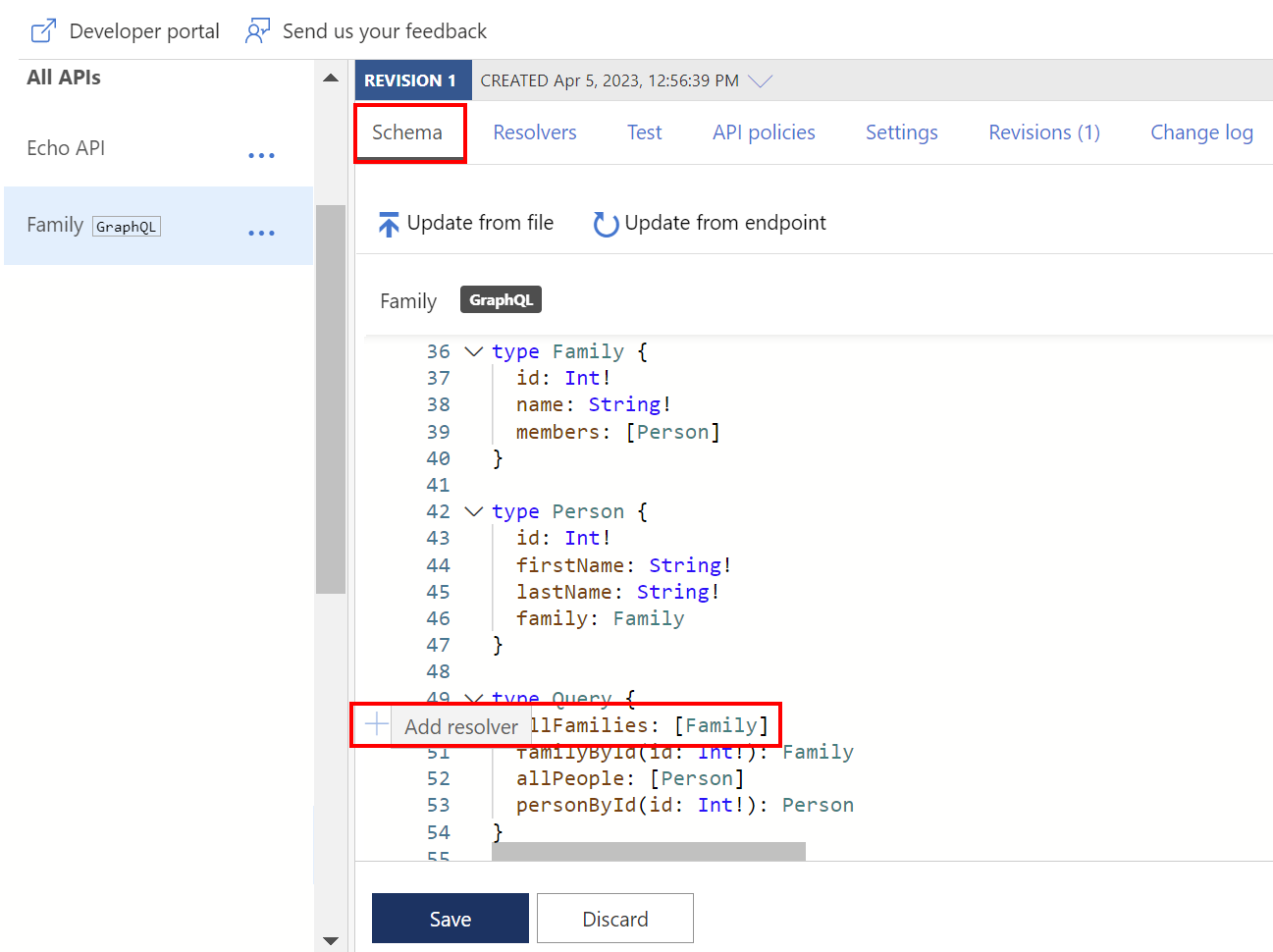This screenshot has height=952, width=1273.
Task: Open the Change log tab
Action: click(1201, 132)
